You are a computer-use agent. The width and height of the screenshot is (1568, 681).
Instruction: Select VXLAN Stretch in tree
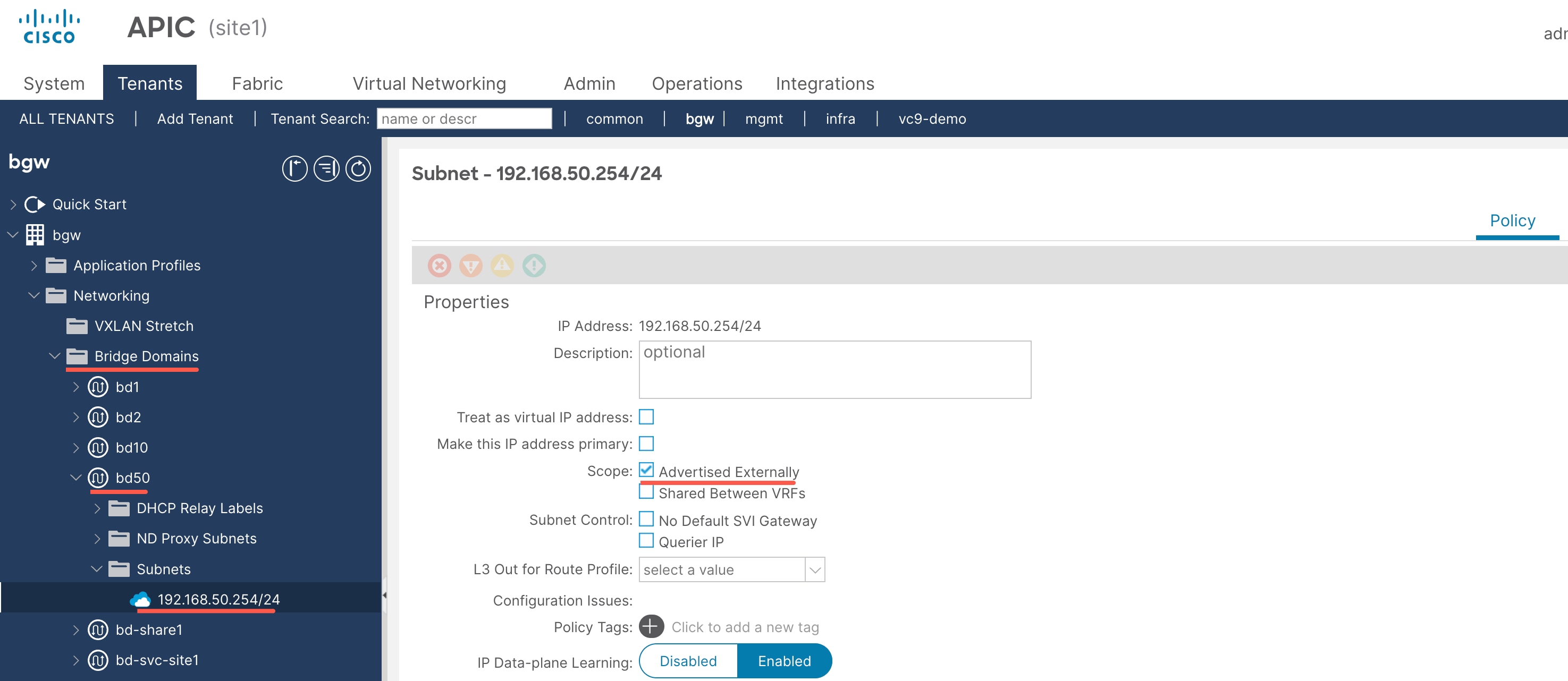point(144,326)
